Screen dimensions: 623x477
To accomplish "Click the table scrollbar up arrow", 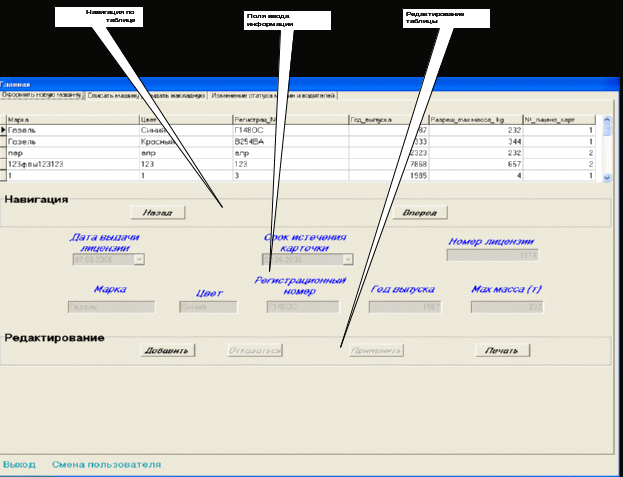I will pyautogui.click(x=607, y=120).
